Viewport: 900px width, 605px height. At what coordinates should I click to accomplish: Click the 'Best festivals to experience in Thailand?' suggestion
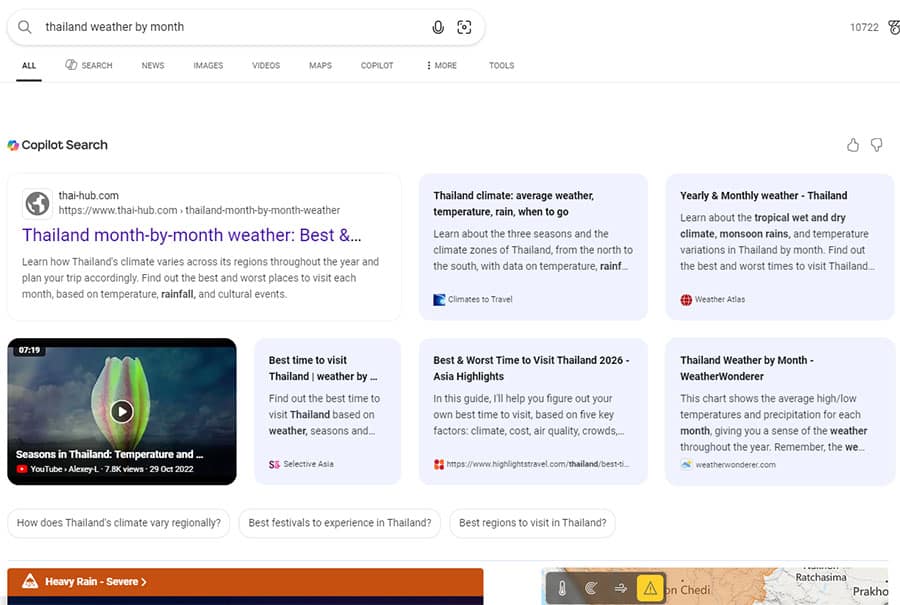[x=342, y=522]
